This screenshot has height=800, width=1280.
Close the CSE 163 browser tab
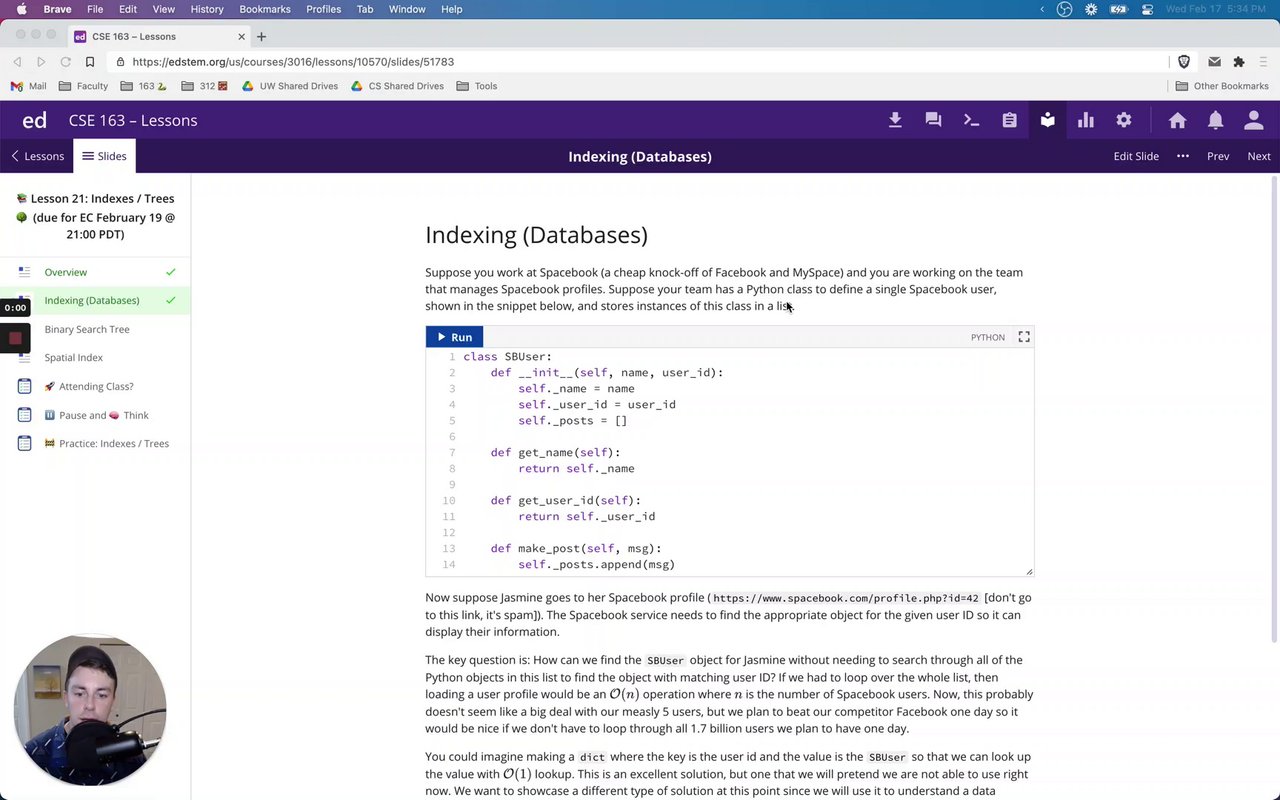[241, 37]
